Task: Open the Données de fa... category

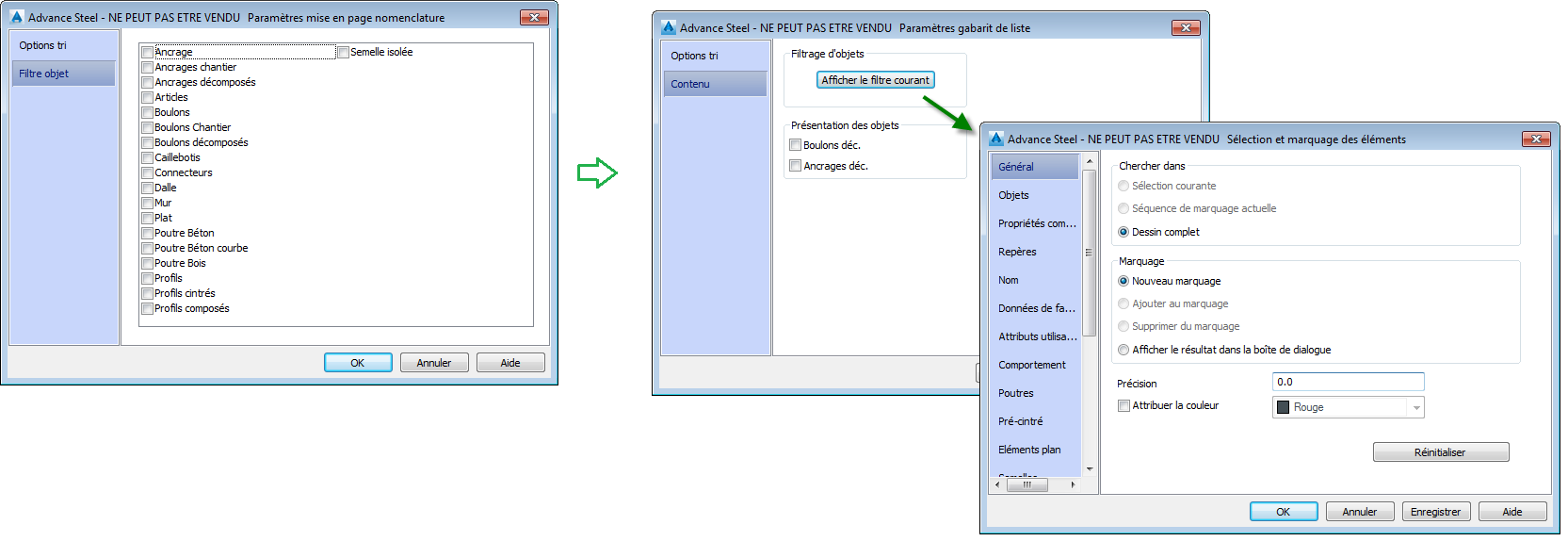Action: click(1035, 308)
